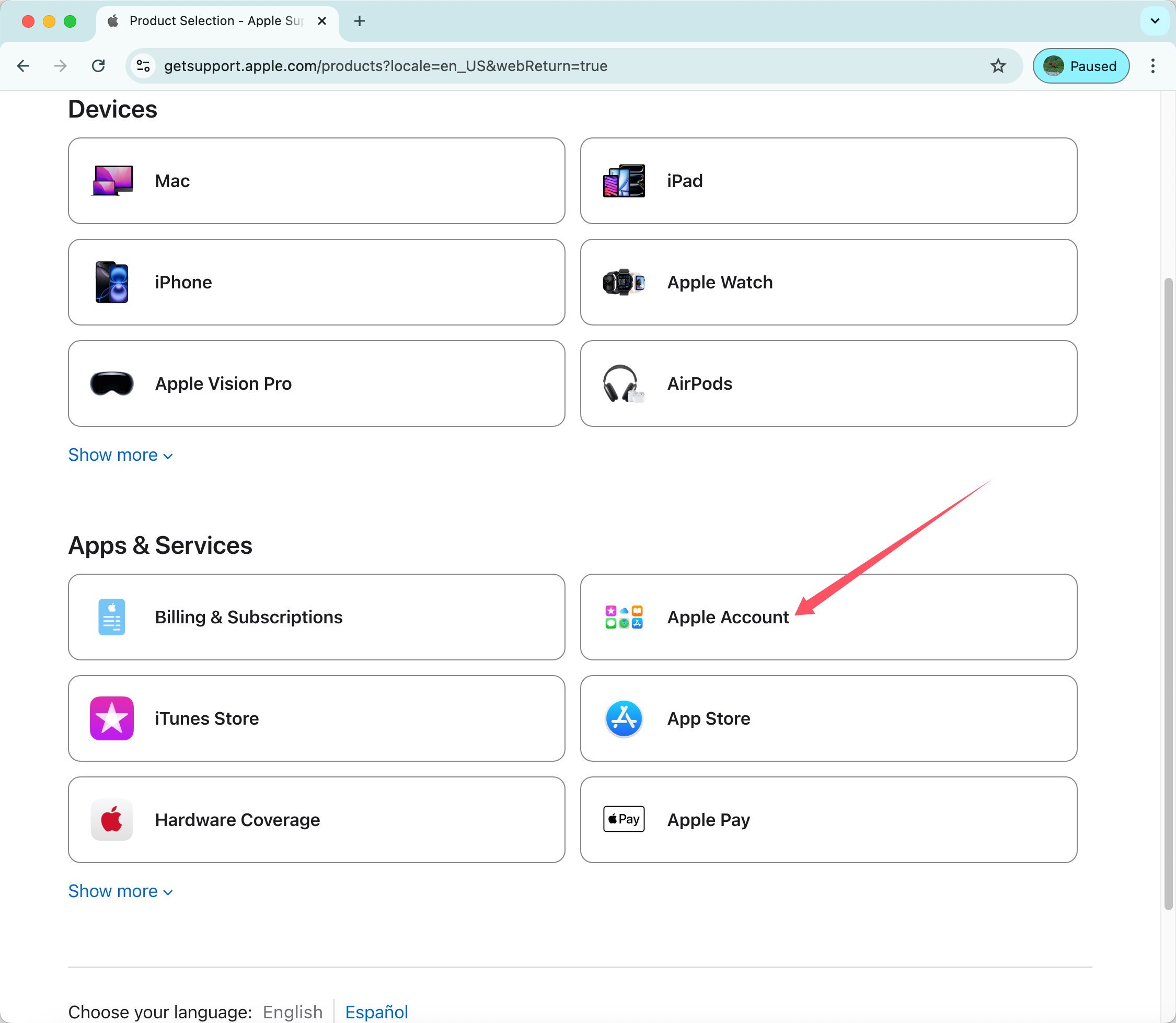Open the Paused profile button
This screenshot has height=1023, width=1176.
coord(1081,66)
